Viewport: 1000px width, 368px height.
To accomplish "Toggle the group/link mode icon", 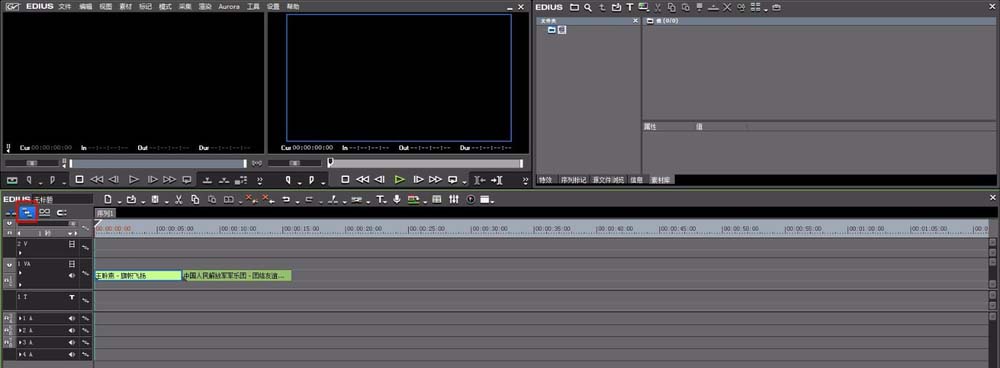I will (45, 212).
